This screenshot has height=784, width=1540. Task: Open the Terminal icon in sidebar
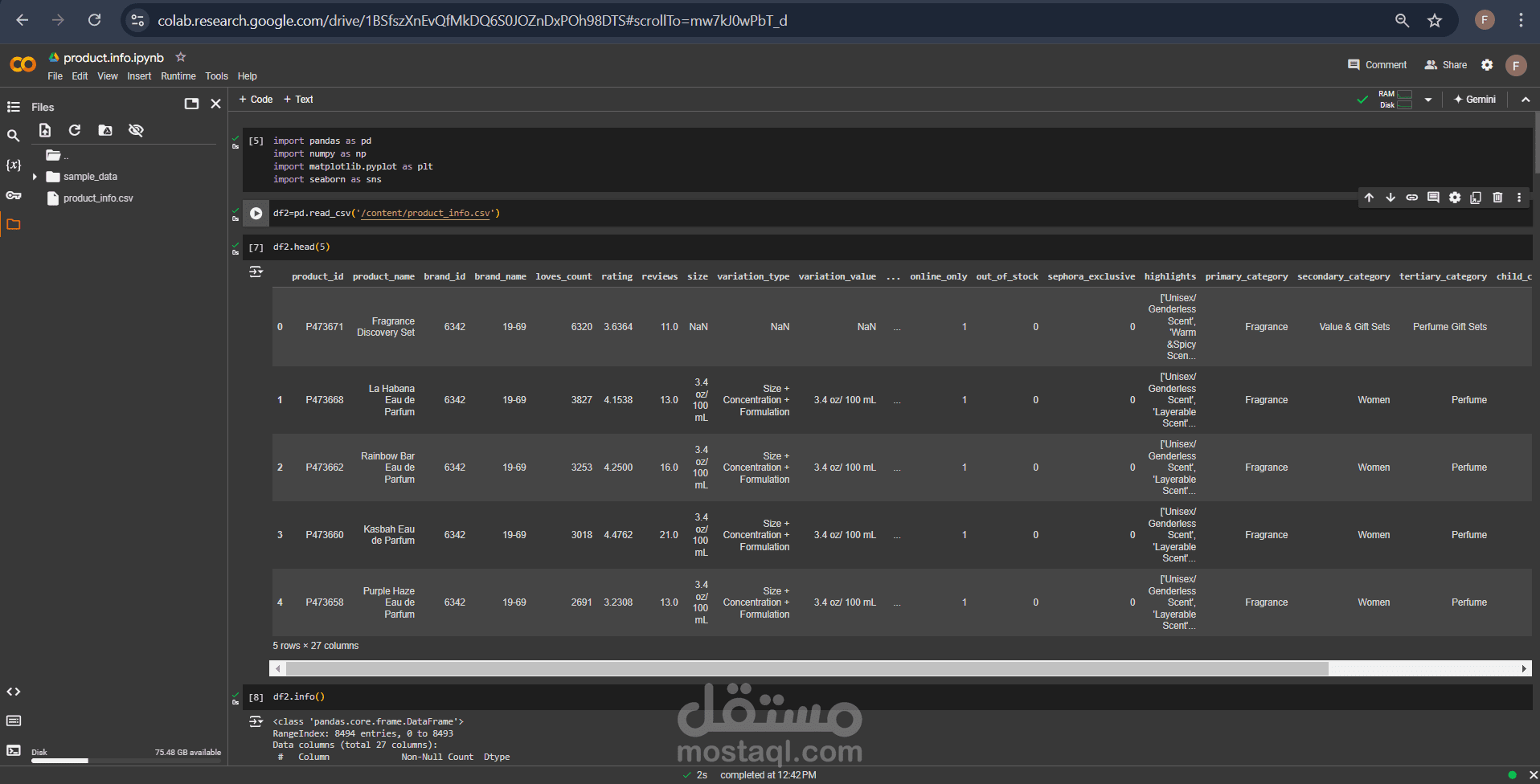click(14, 750)
